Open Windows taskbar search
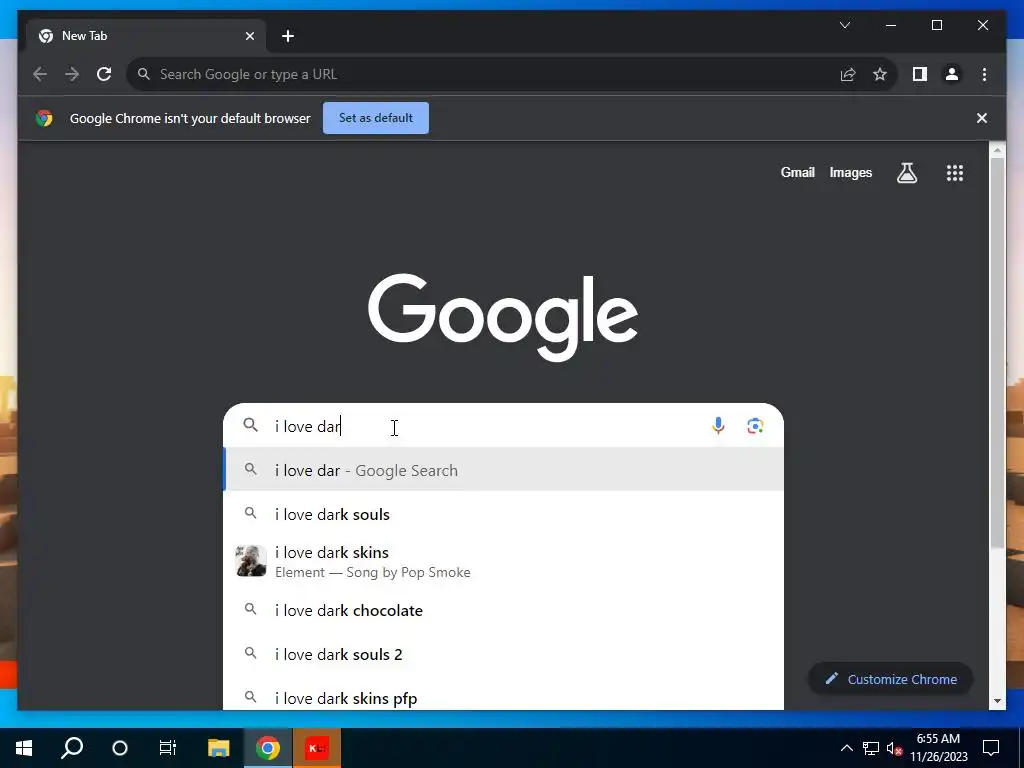Image resolution: width=1024 pixels, height=768 pixels. tap(72, 748)
